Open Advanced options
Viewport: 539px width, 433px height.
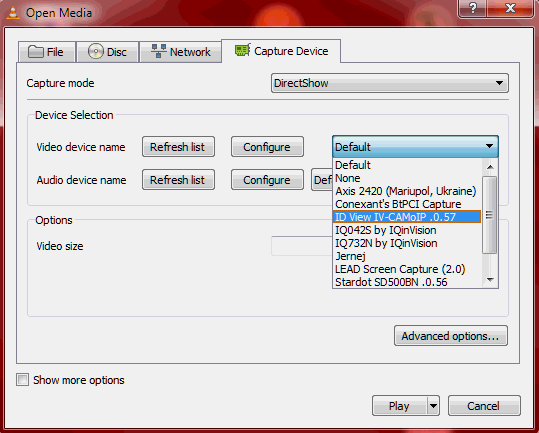451,336
